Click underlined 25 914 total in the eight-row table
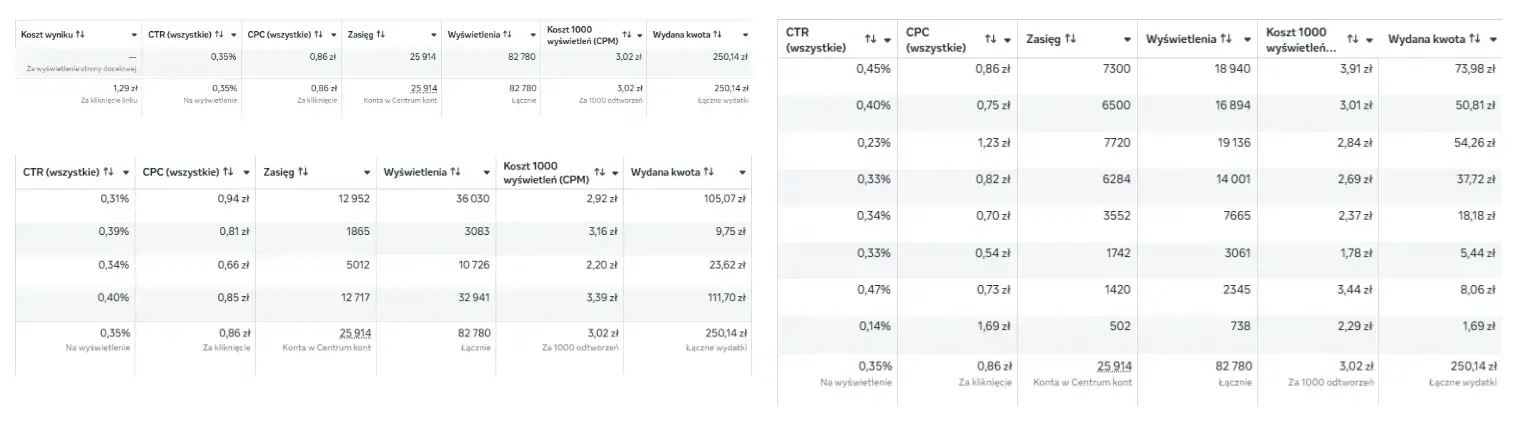1517x427 pixels. [x=1113, y=366]
